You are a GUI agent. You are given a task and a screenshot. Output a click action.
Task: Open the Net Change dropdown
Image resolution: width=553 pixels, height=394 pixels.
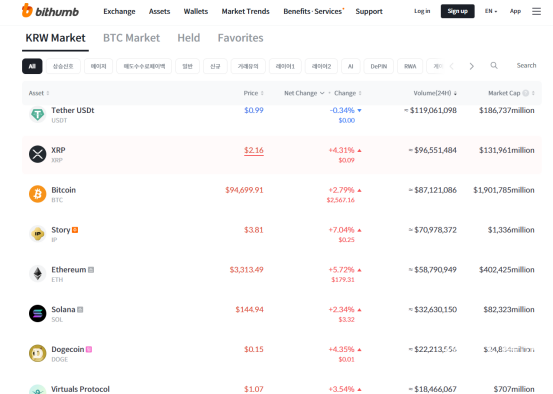tap(304, 93)
